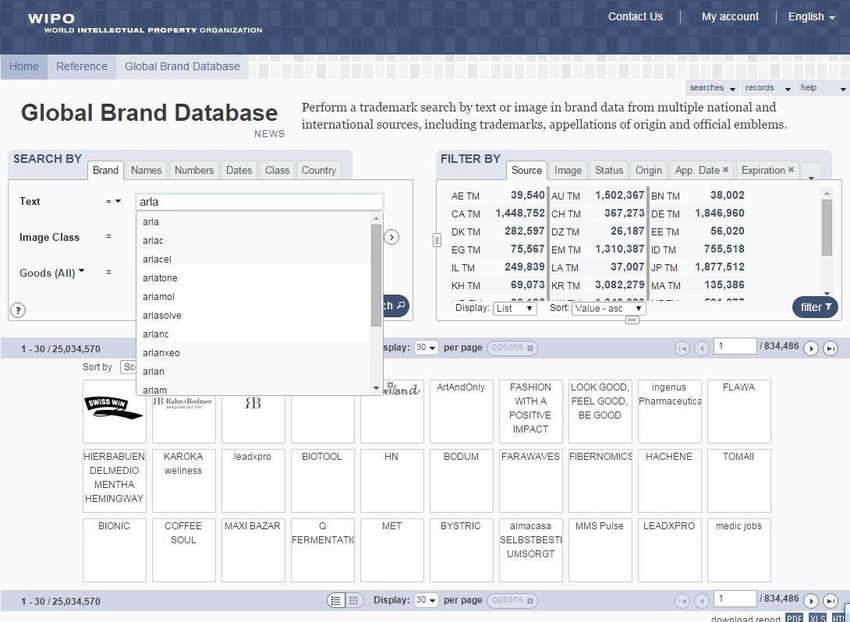The image size is (850, 622).
Task: Go to previous page using bottom pager icon
Action: coord(701,601)
